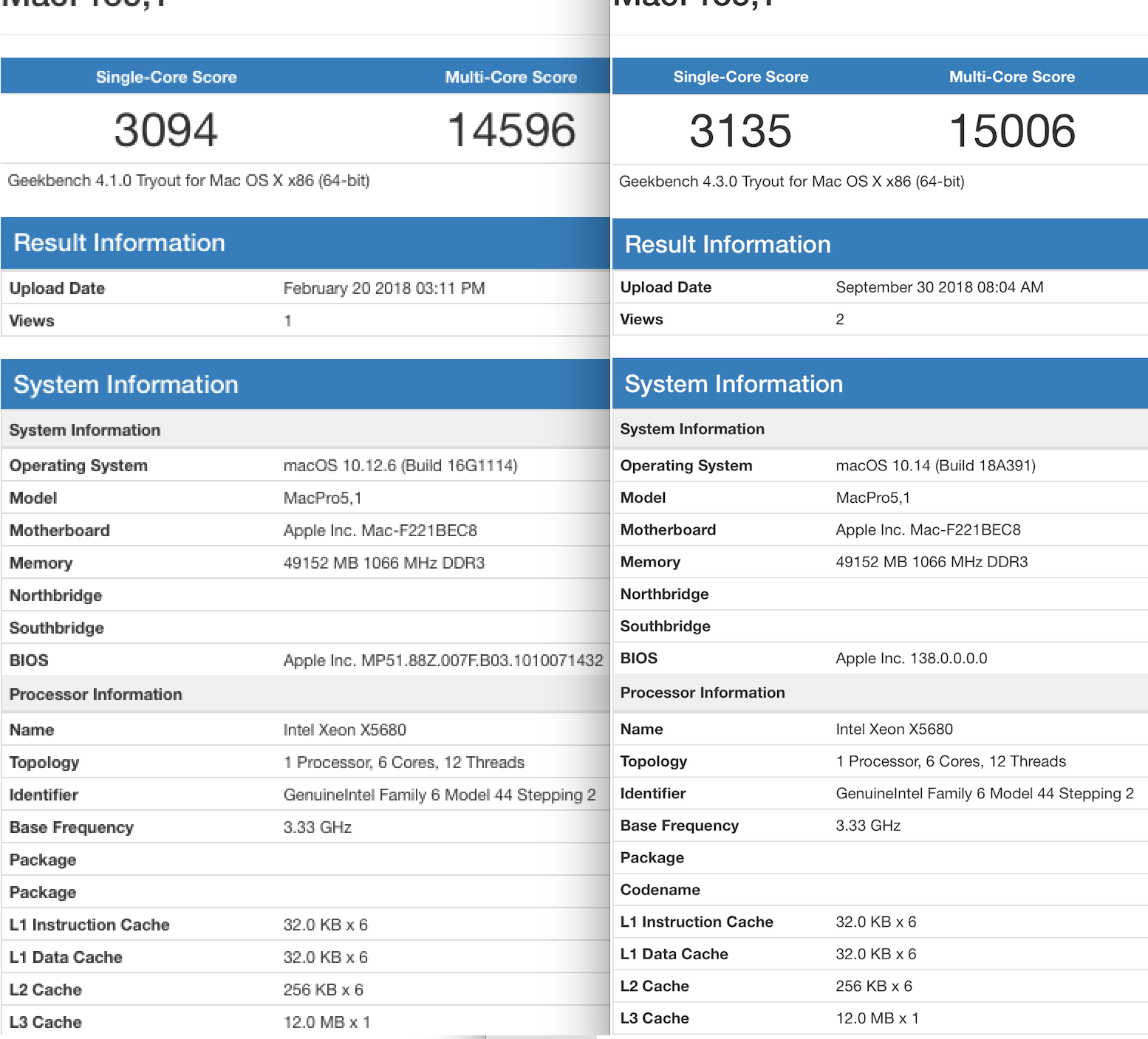Click 'Processor Information' subheader in the 4.1.0 result

point(95,695)
